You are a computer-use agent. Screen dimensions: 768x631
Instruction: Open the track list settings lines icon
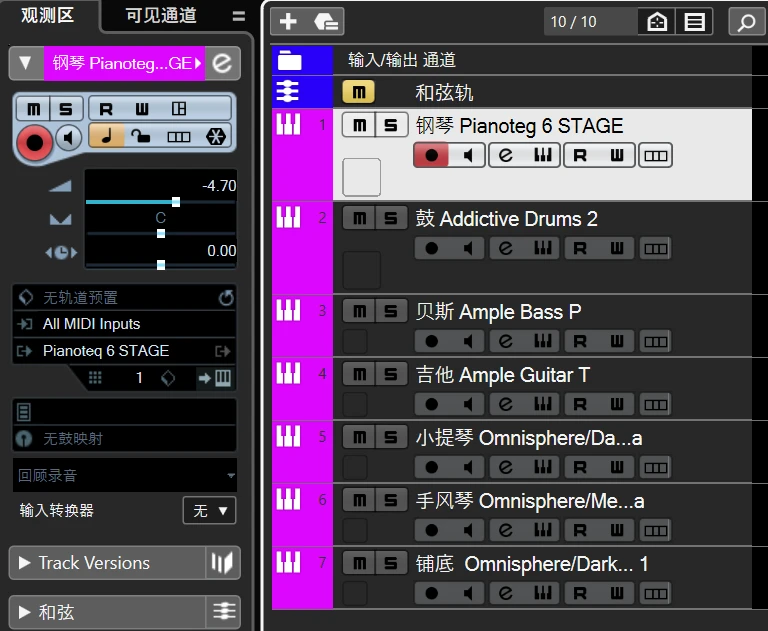[x=694, y=22]
